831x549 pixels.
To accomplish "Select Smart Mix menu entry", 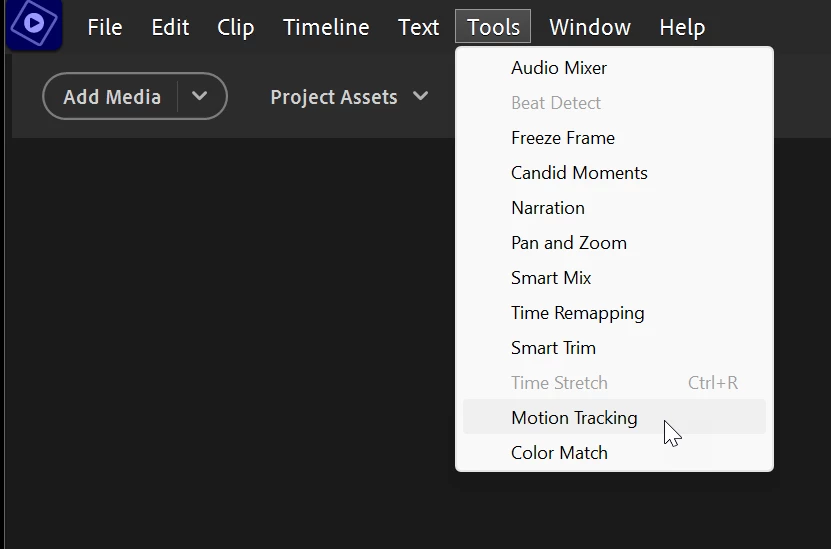I will [x=551, y=278].
